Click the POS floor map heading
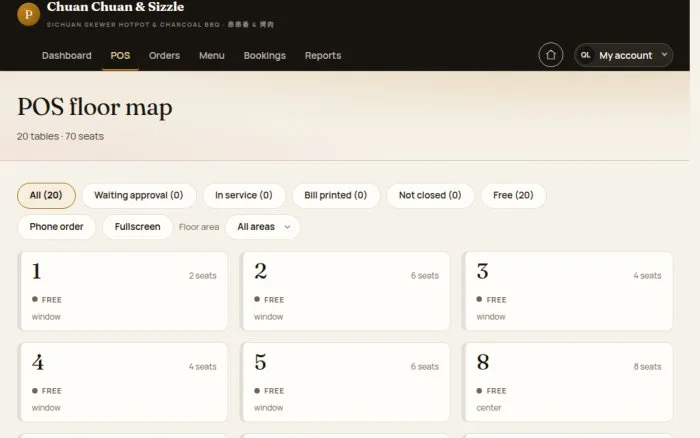Screen dimensions: 700x438 click(x=95, y=107)
